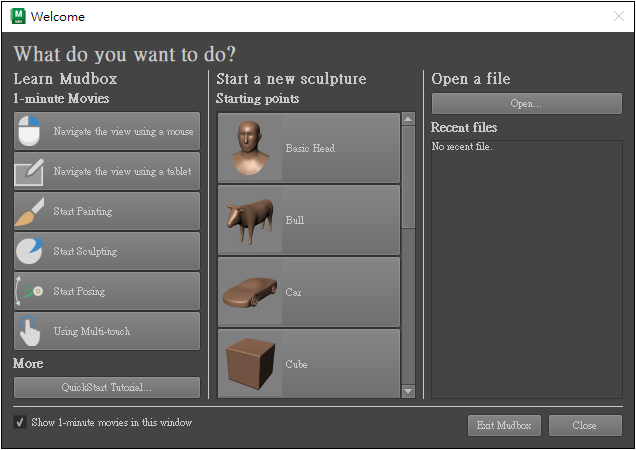Open 'Navigate the view using a mouse' movie
The height and width of the screenshot is (450, 636).
pyautogui.click(x=107, y=131)
